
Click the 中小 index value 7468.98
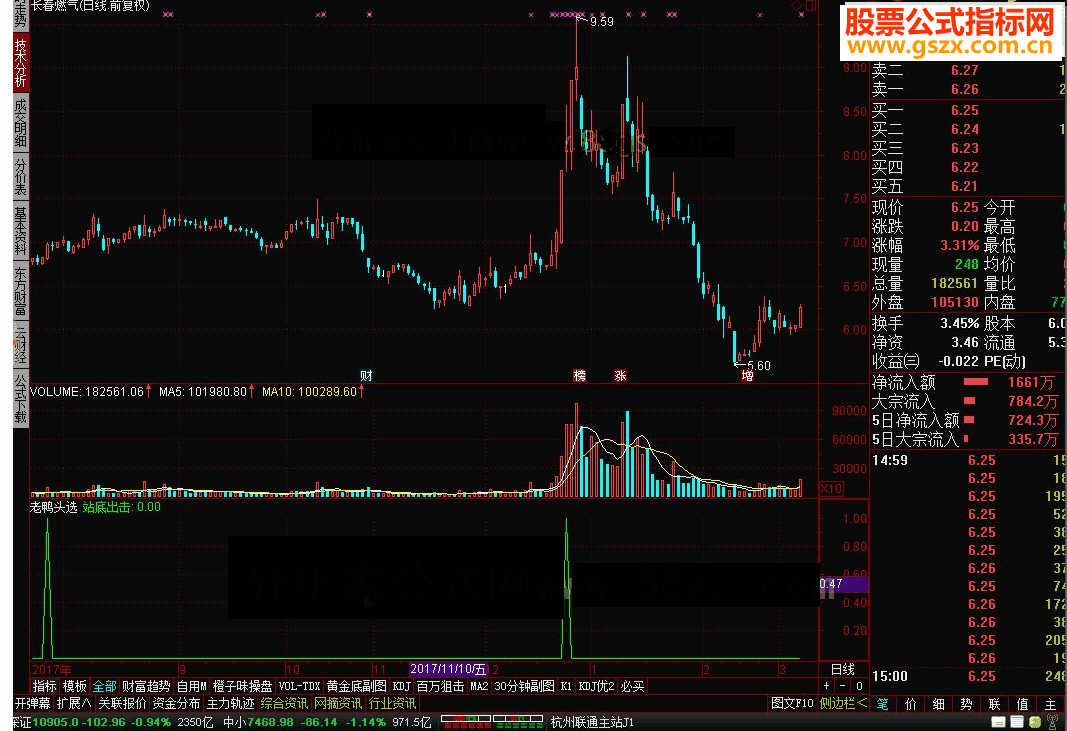point(270,722)
